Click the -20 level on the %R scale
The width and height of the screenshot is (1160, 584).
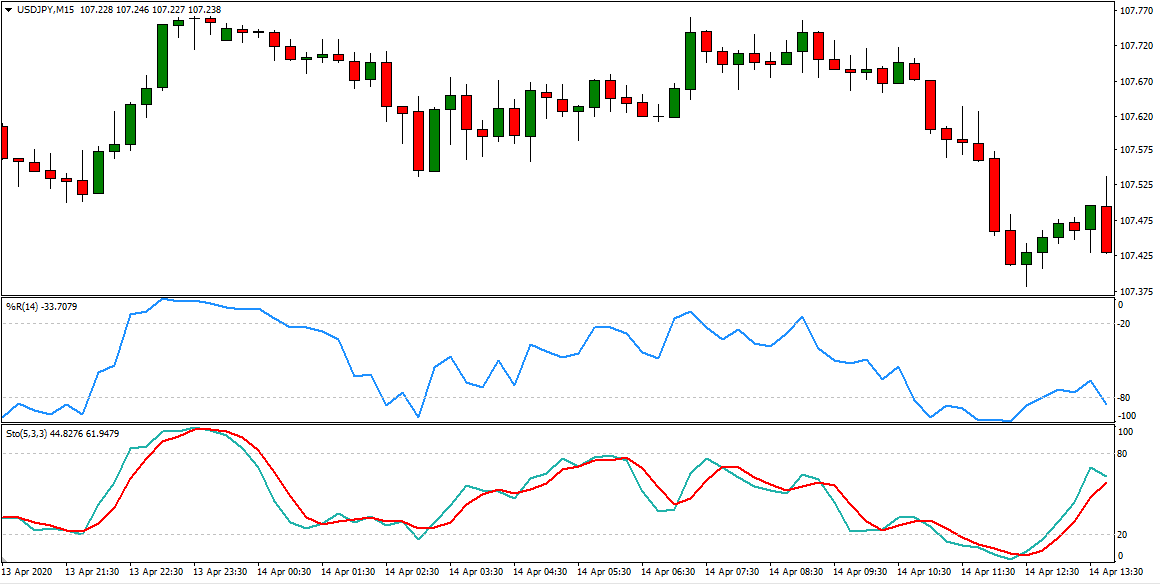(x=1125, y=324)
